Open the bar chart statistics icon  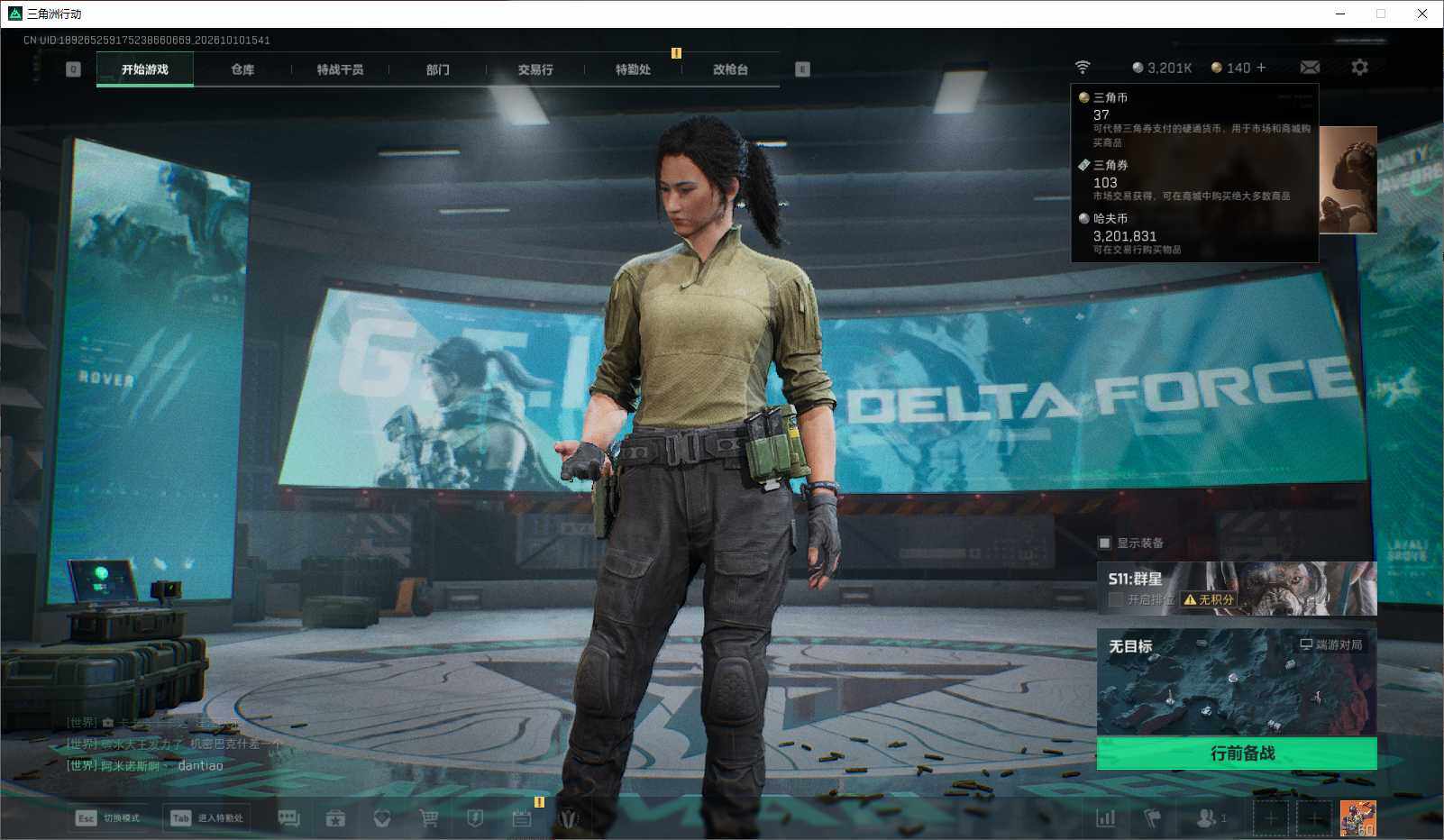click(x=1105, y=818)
